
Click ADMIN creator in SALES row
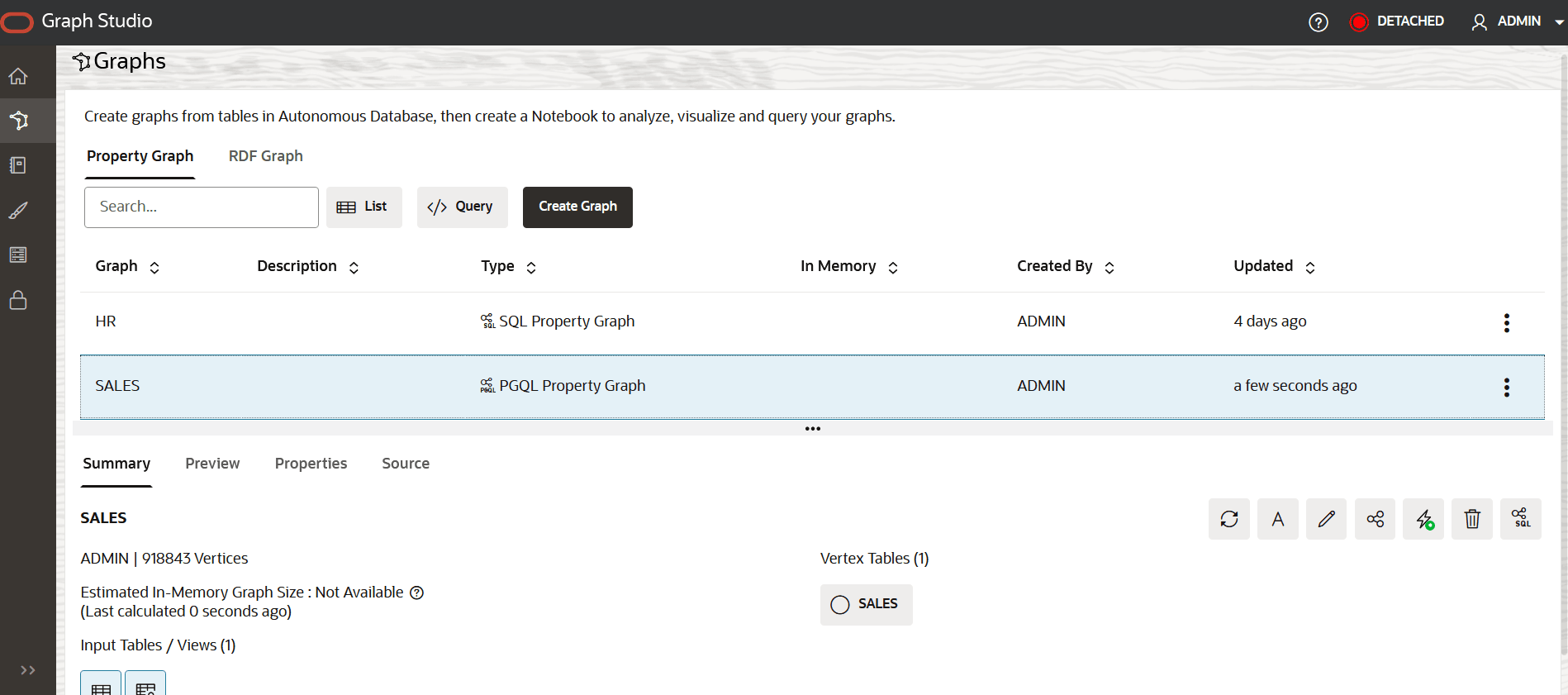(x=1041, y=386)
